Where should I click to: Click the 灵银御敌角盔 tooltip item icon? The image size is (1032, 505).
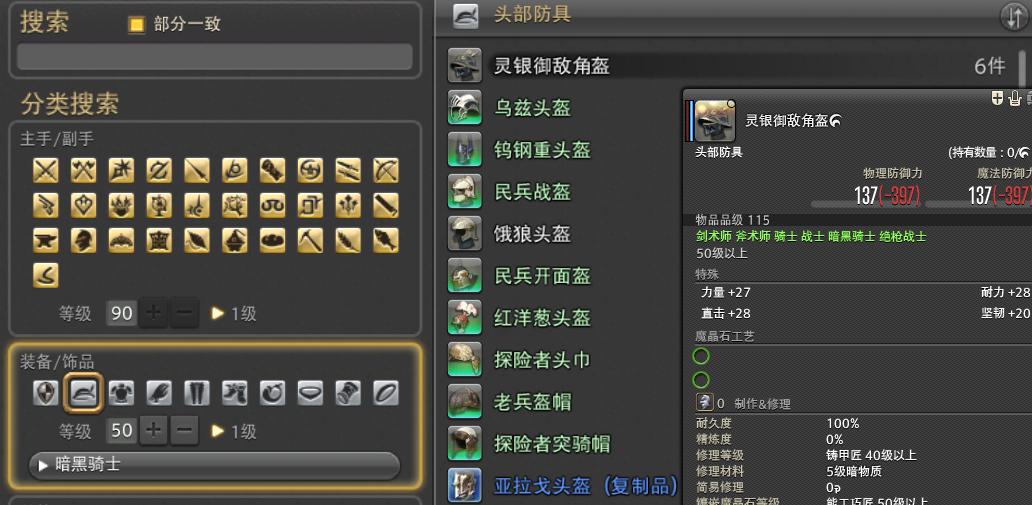715,120
